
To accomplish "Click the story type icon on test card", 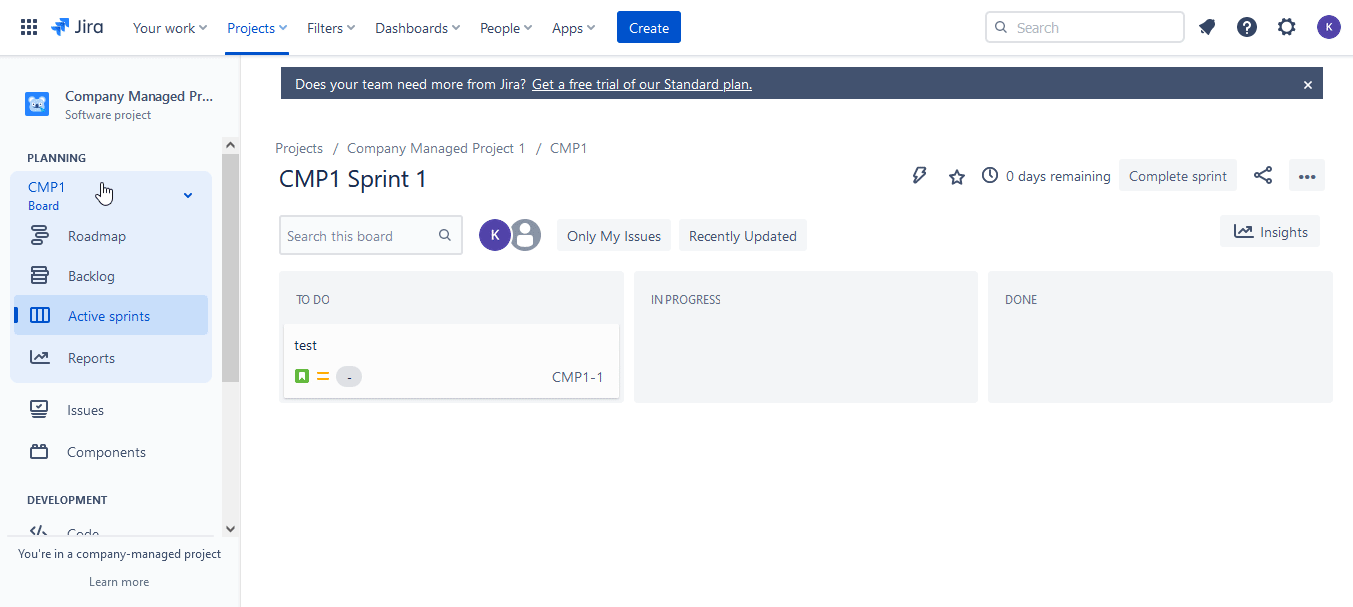I will pyautogui.click(x=302, y=377).
